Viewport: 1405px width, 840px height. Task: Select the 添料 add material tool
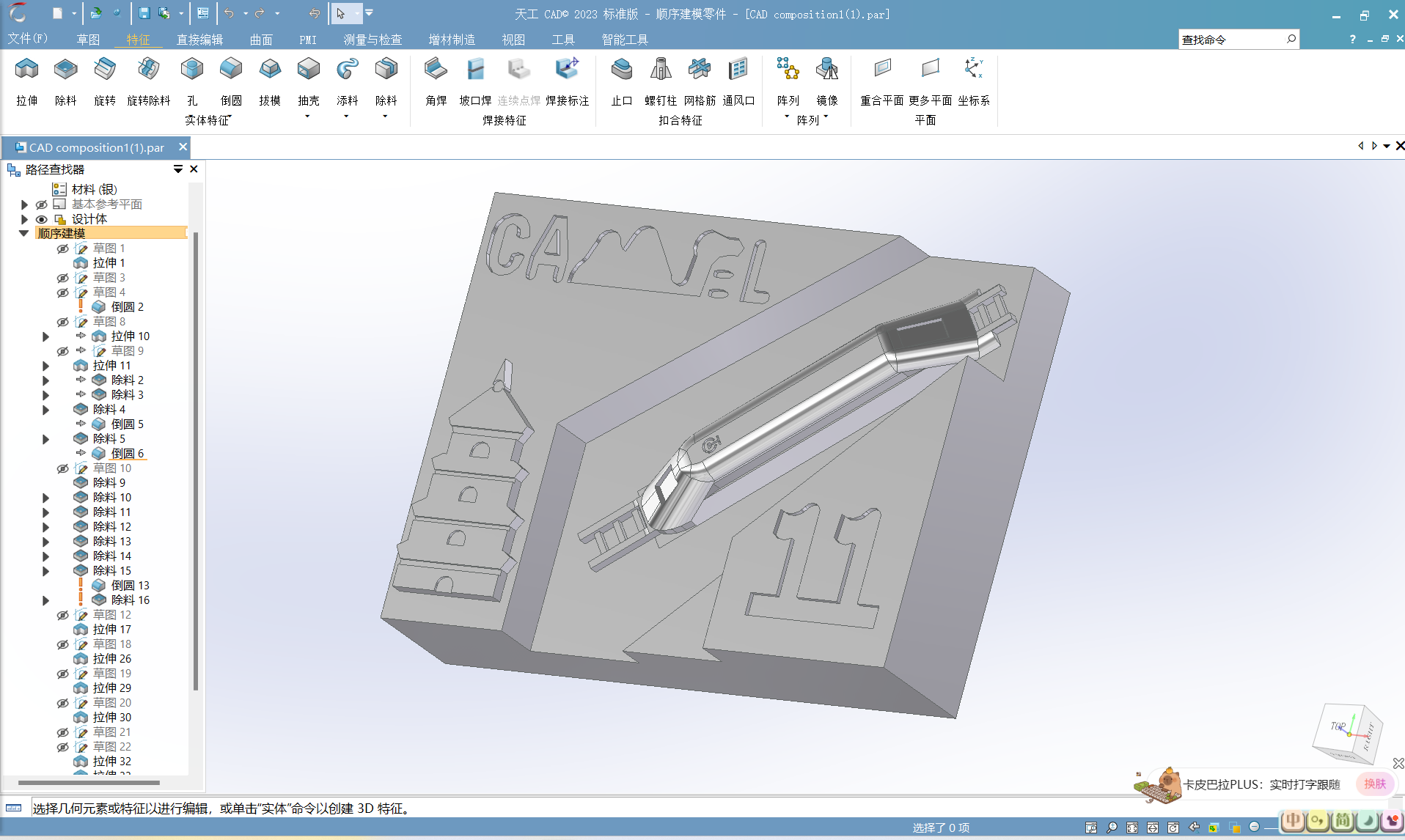(348, 81)
